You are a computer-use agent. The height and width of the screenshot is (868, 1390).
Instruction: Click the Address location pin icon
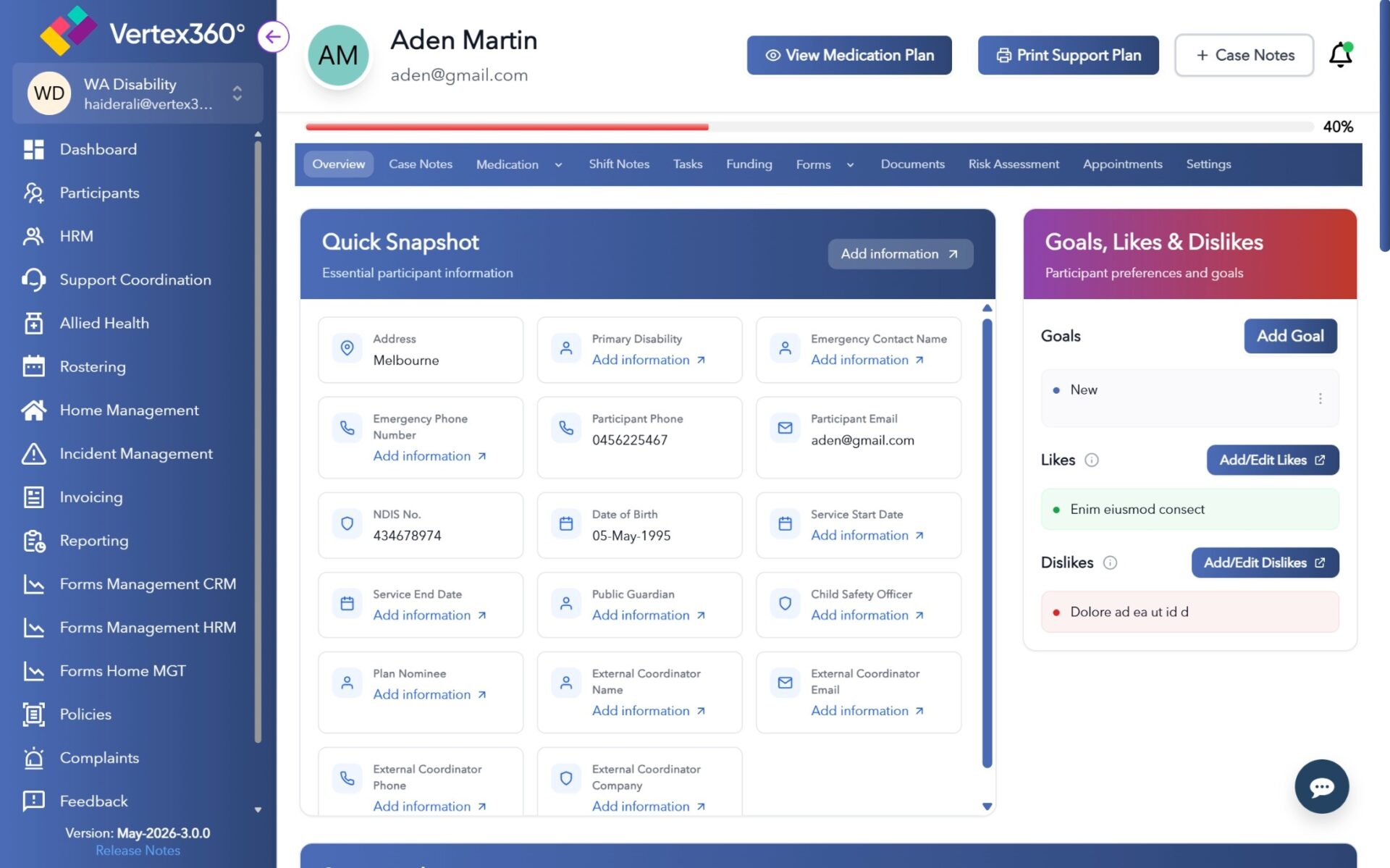(347, 348)
